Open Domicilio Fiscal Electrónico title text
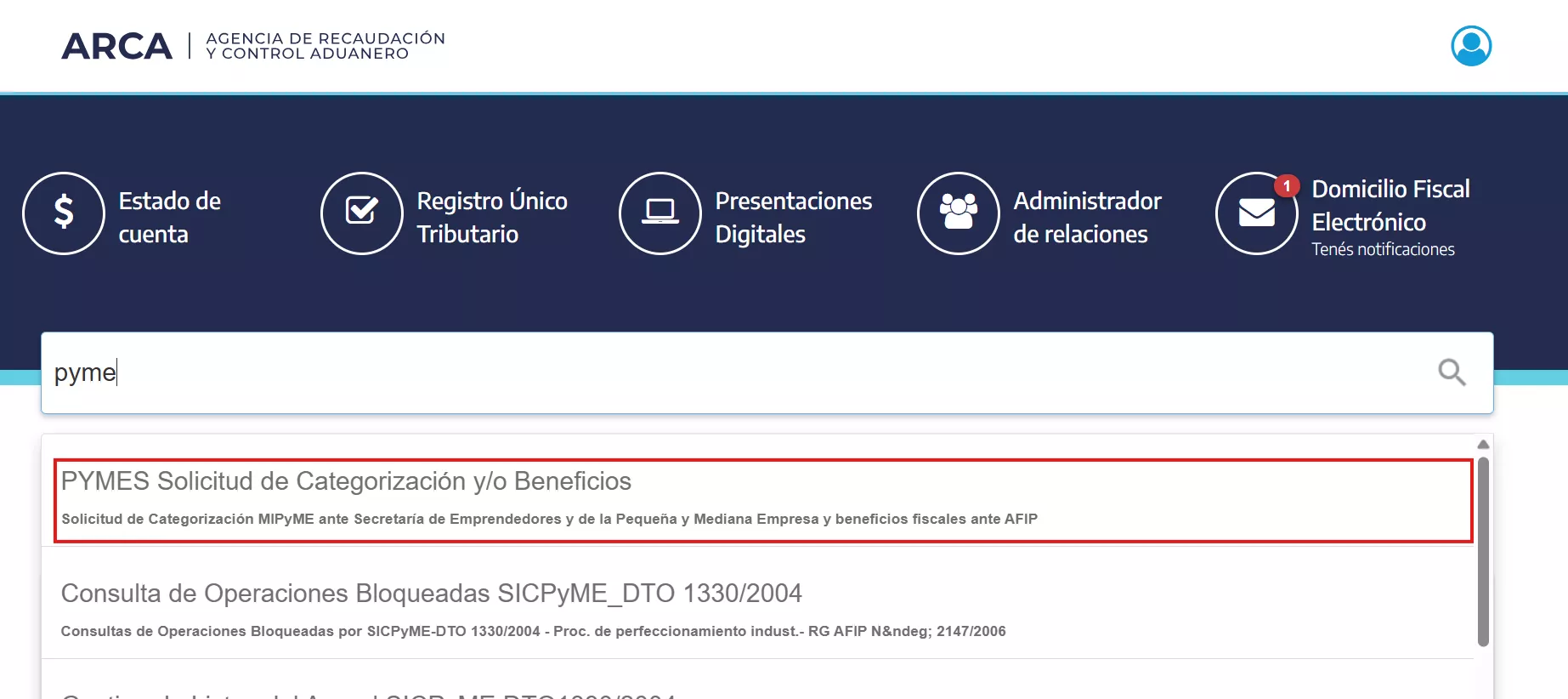This screenshot has height=699, width=1568. (x=1390, y=205)
